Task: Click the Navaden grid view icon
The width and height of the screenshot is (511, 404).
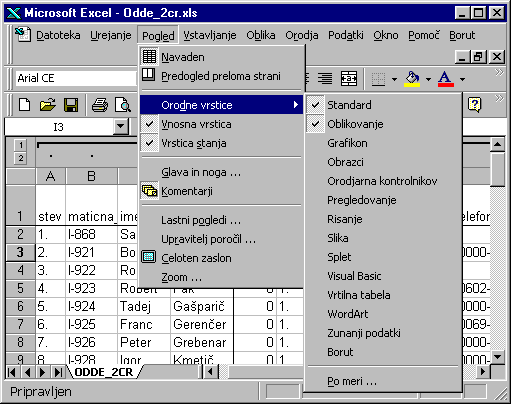Action: 149,57
